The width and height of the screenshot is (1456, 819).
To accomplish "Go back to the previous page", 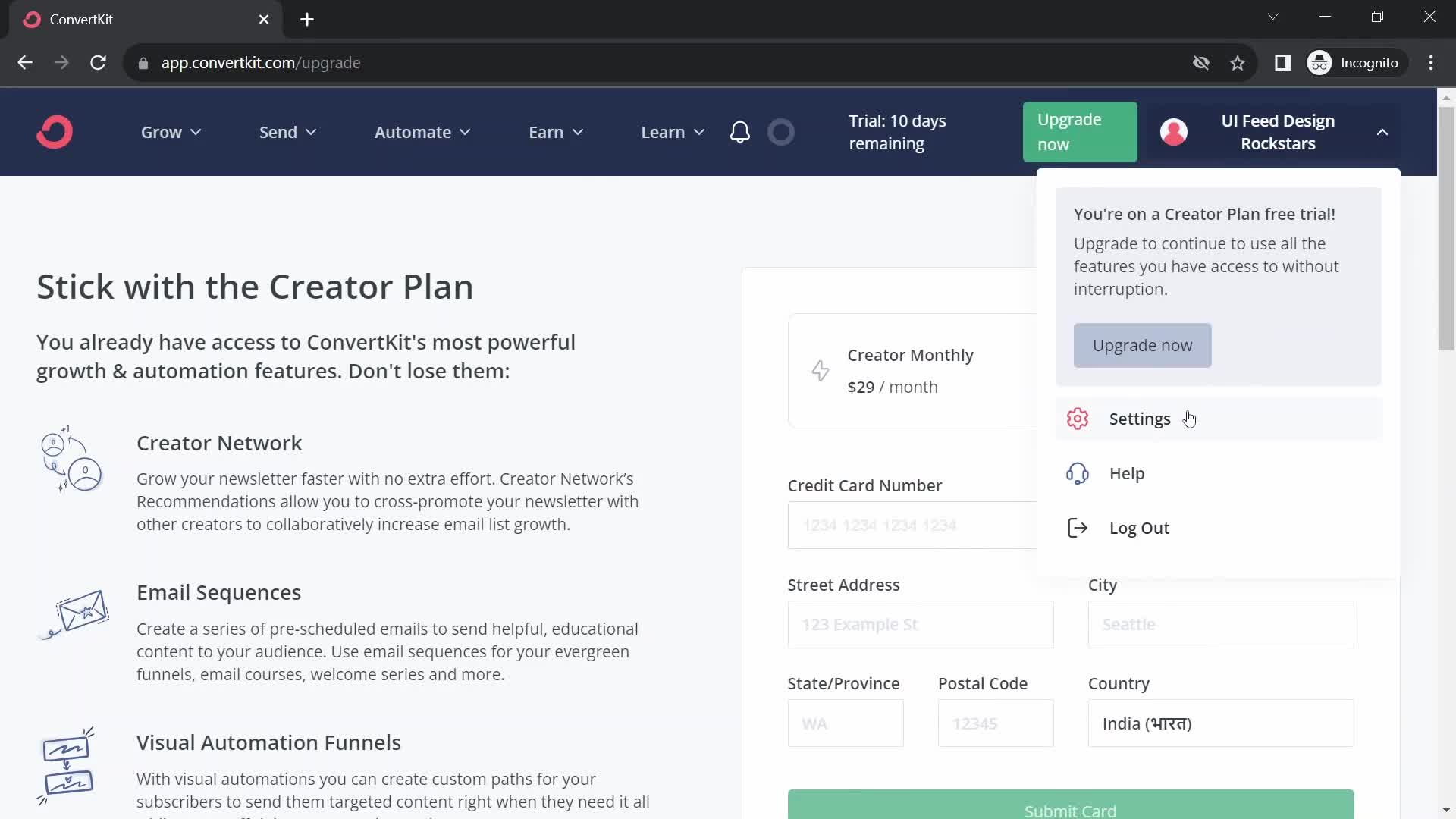I will tap(25, 63).
